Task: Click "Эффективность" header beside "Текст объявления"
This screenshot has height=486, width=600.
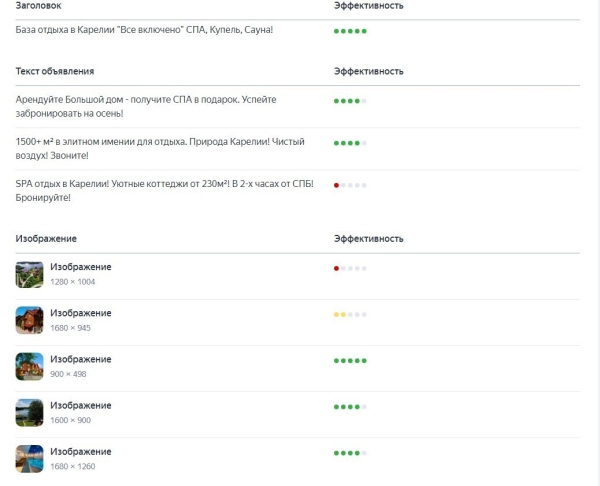Action: click(368, 71)
